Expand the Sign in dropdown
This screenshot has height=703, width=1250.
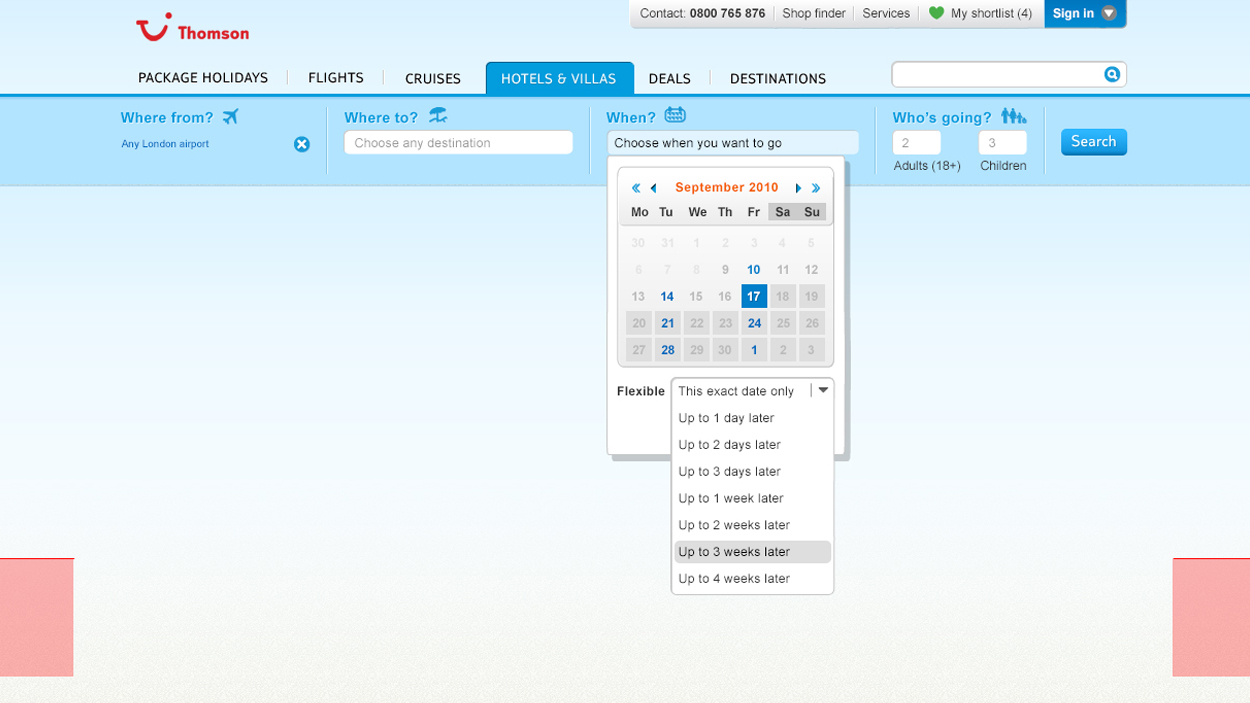(1108, 13)
